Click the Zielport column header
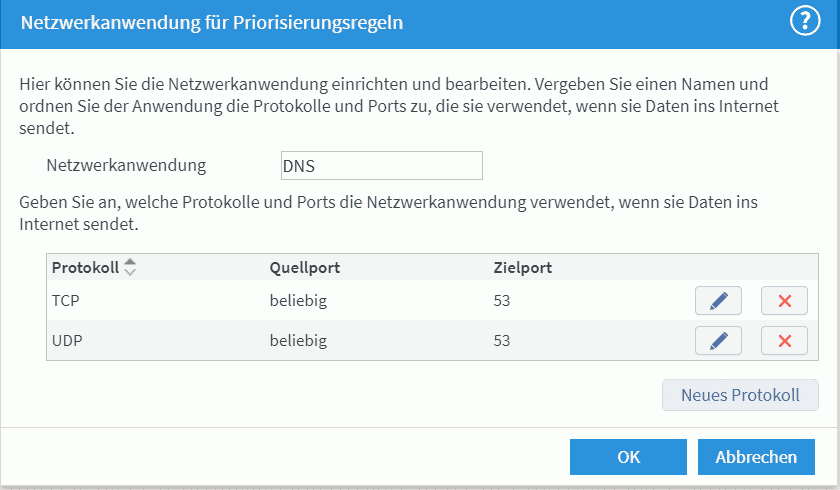The height and width of the screenshot is (490, 840). [x=522, y=267]
